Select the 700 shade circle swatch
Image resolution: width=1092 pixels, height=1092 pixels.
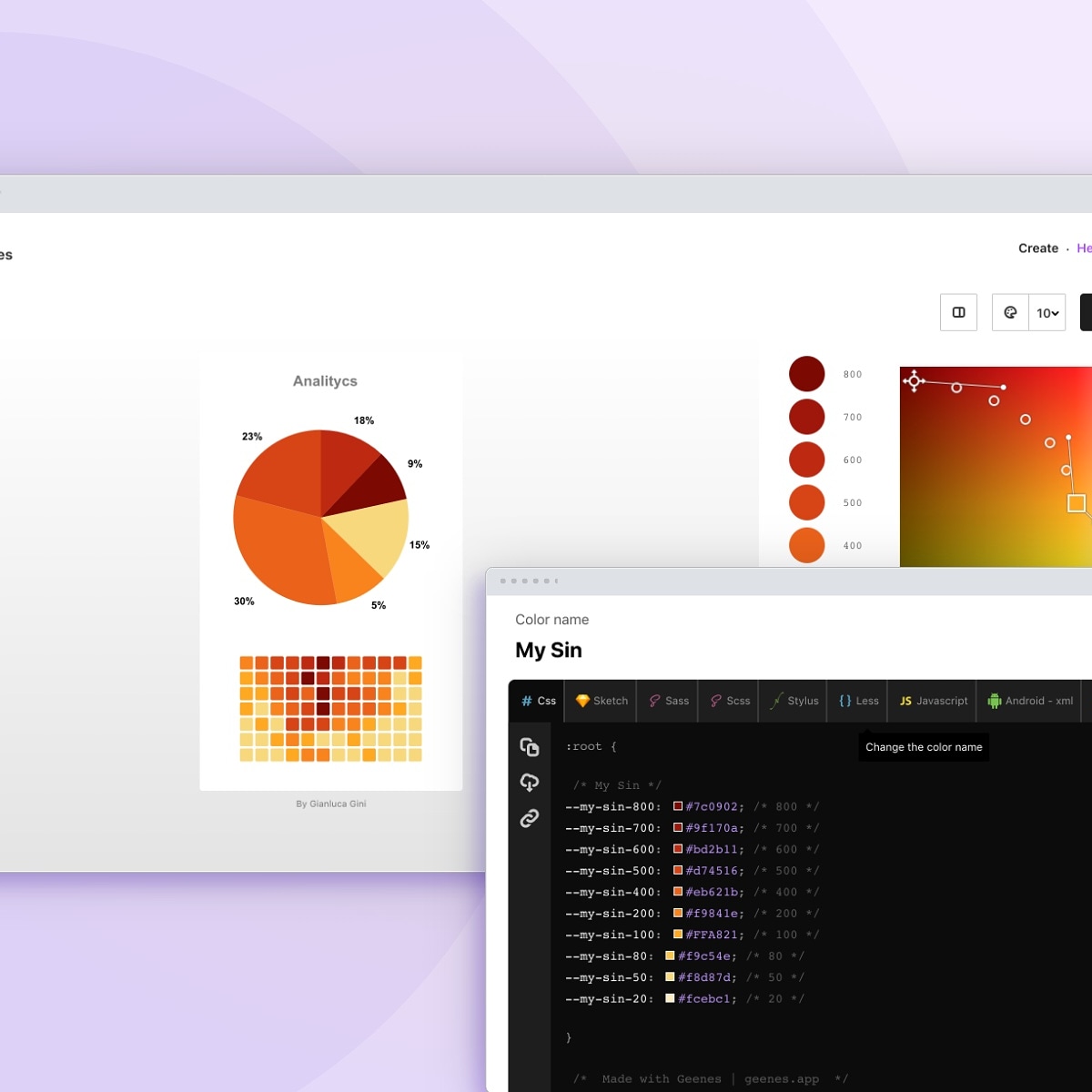coord(807,417)
